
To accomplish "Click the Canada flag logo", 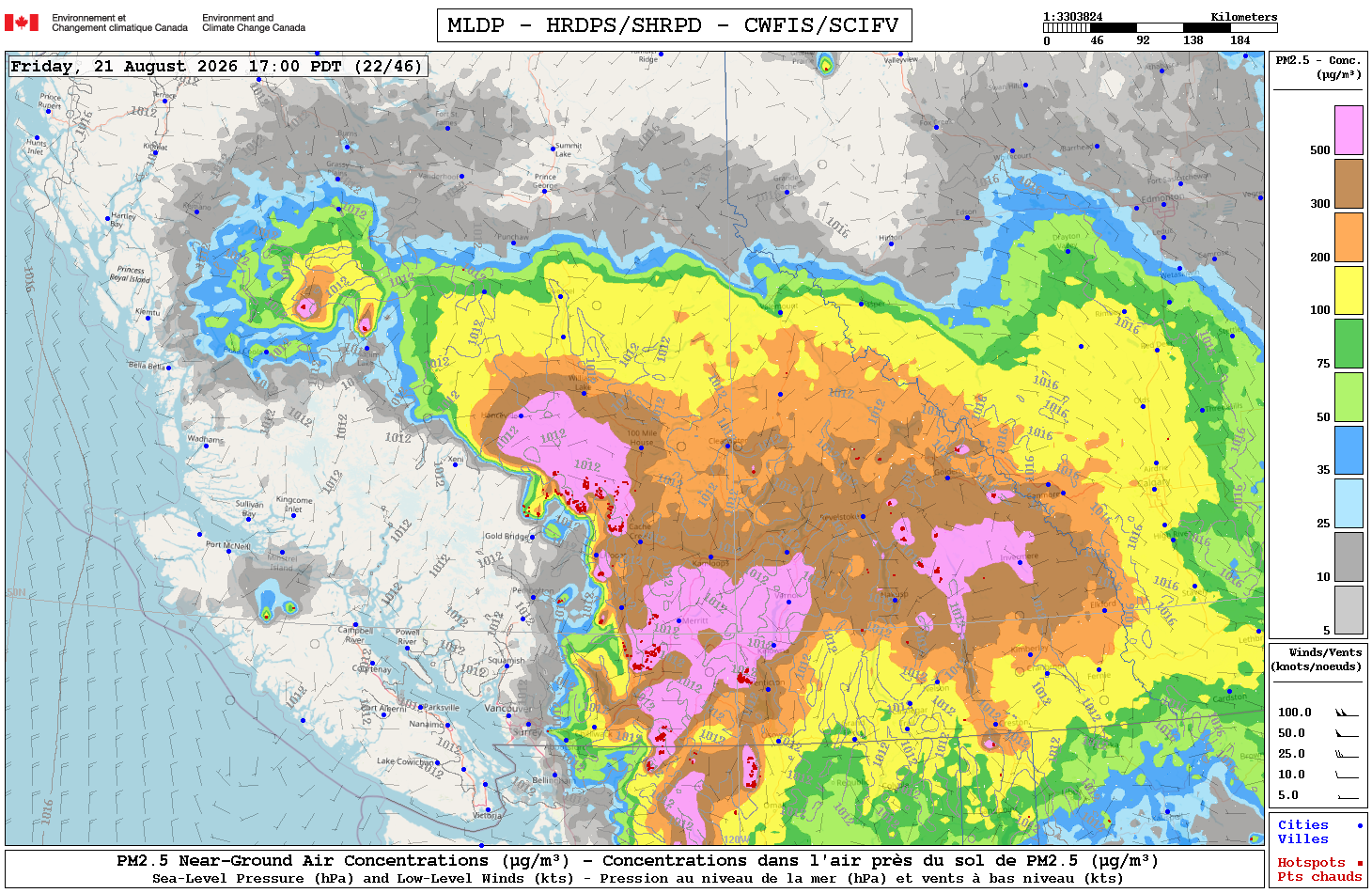I will tap(22, 23).
